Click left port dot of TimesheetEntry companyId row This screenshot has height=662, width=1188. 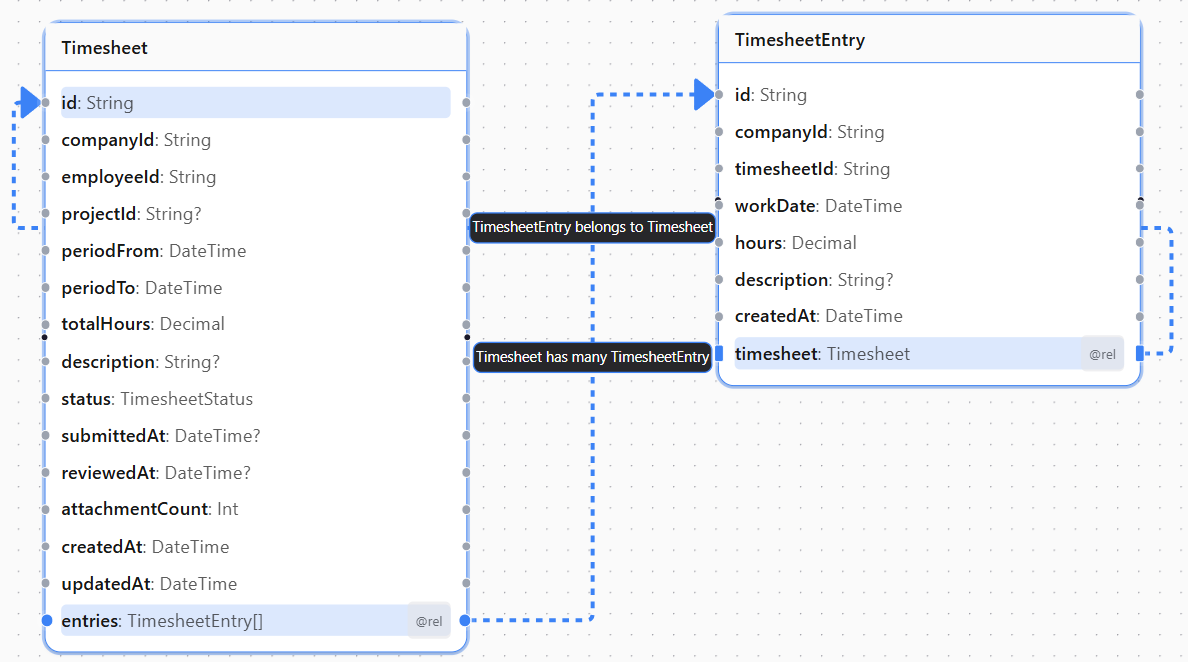point(719,132)
